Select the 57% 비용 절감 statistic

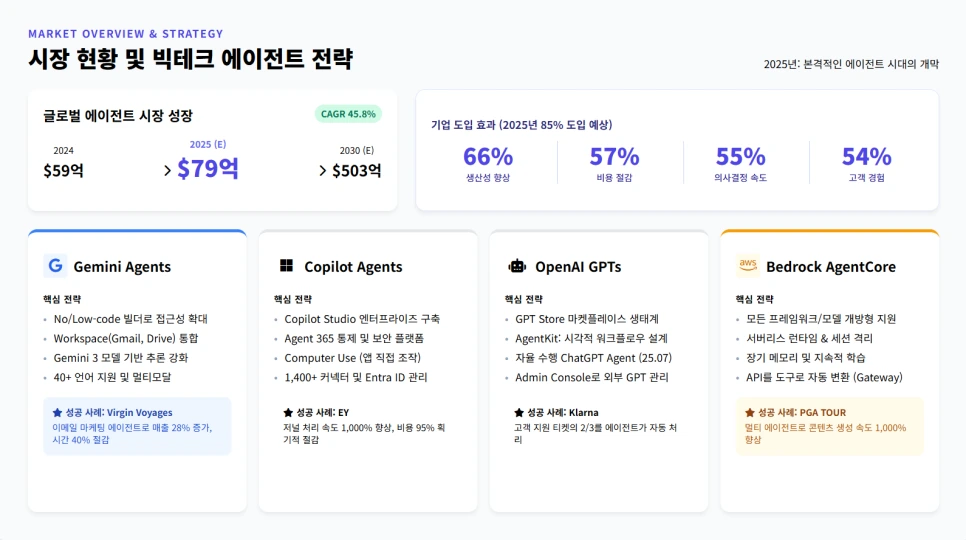(x=614, y=163)
